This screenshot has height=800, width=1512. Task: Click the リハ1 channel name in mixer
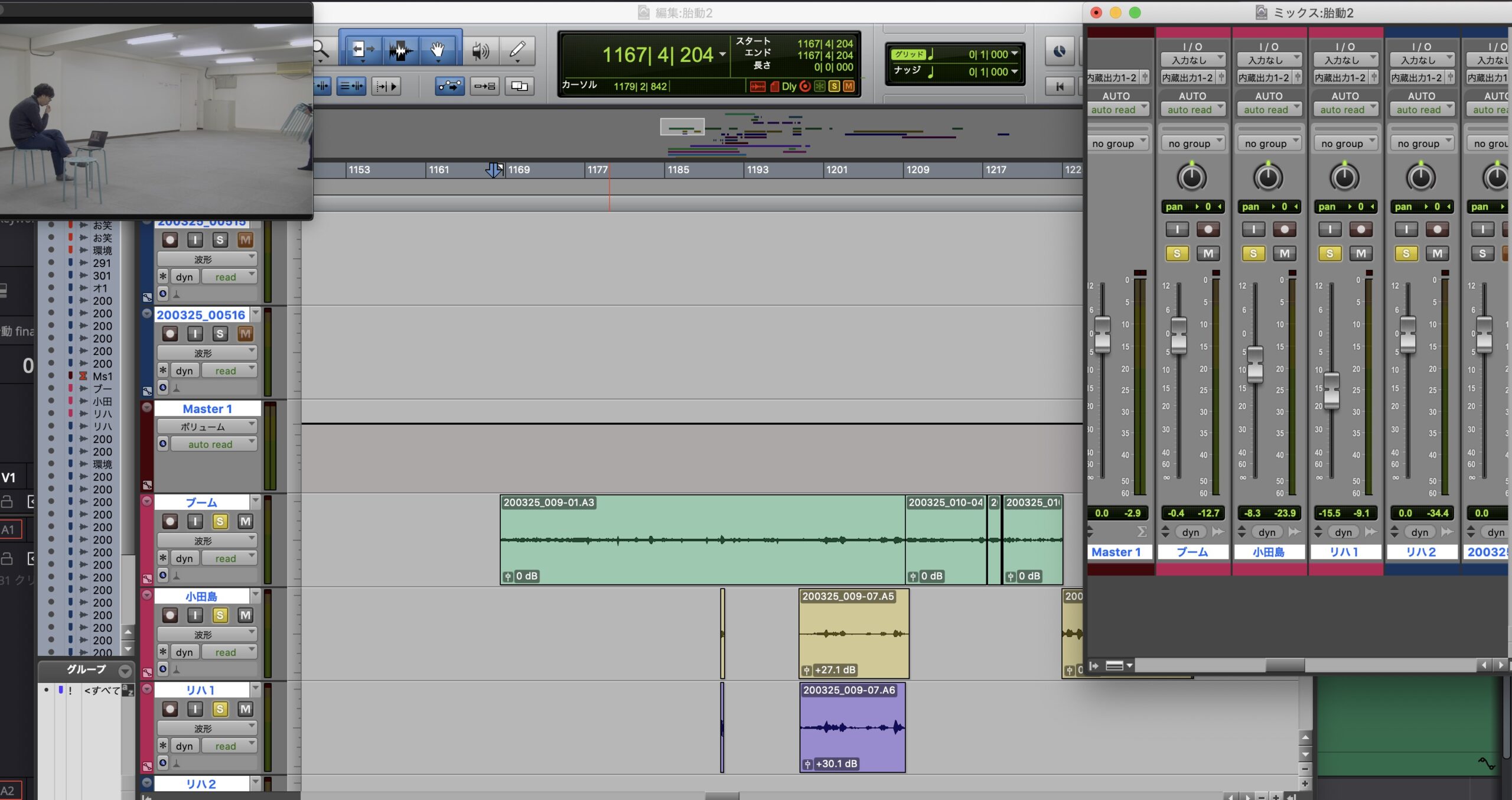(x=1344, y=552)
